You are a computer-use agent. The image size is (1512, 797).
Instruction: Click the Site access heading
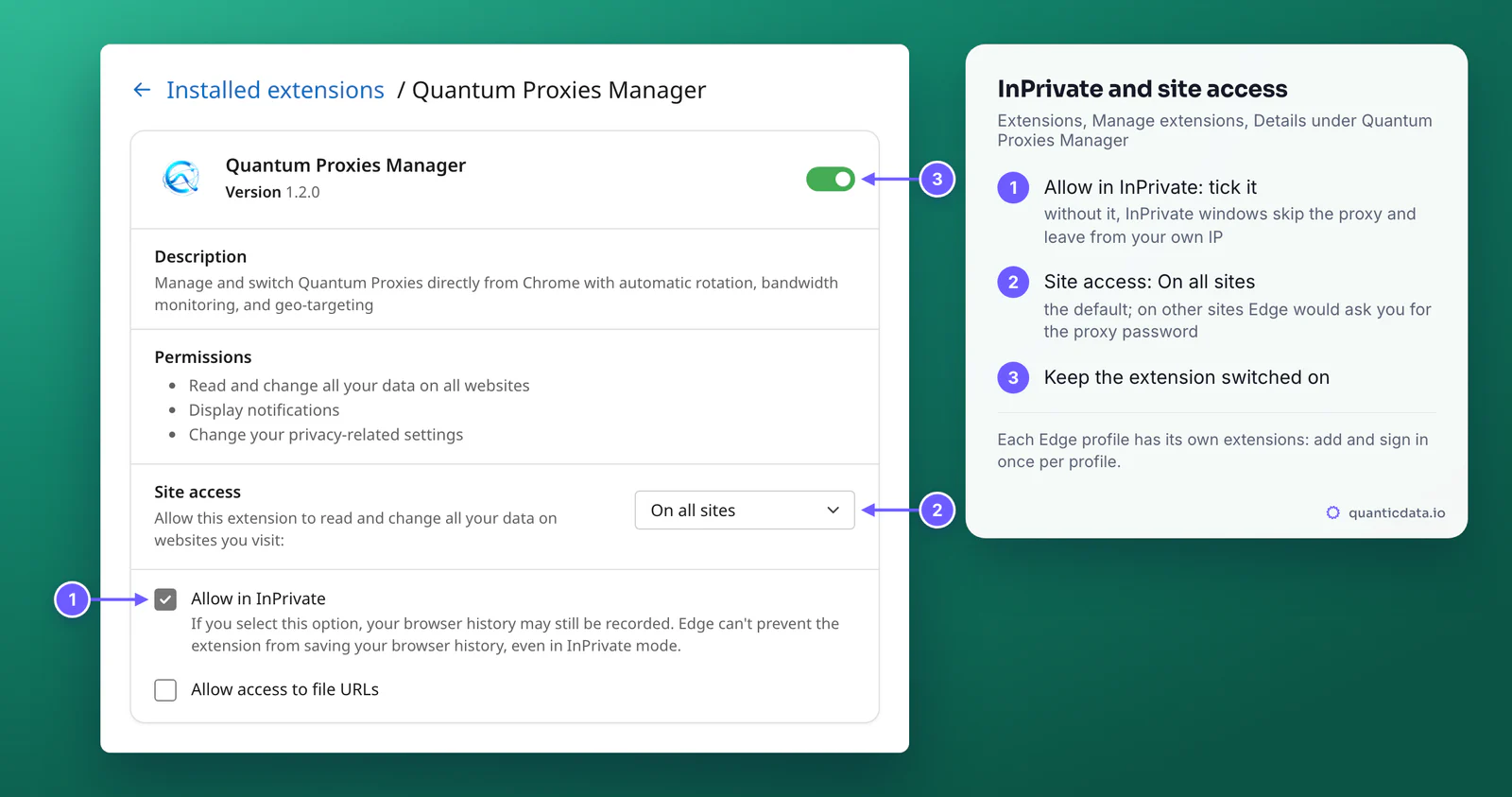coord(198,492)
